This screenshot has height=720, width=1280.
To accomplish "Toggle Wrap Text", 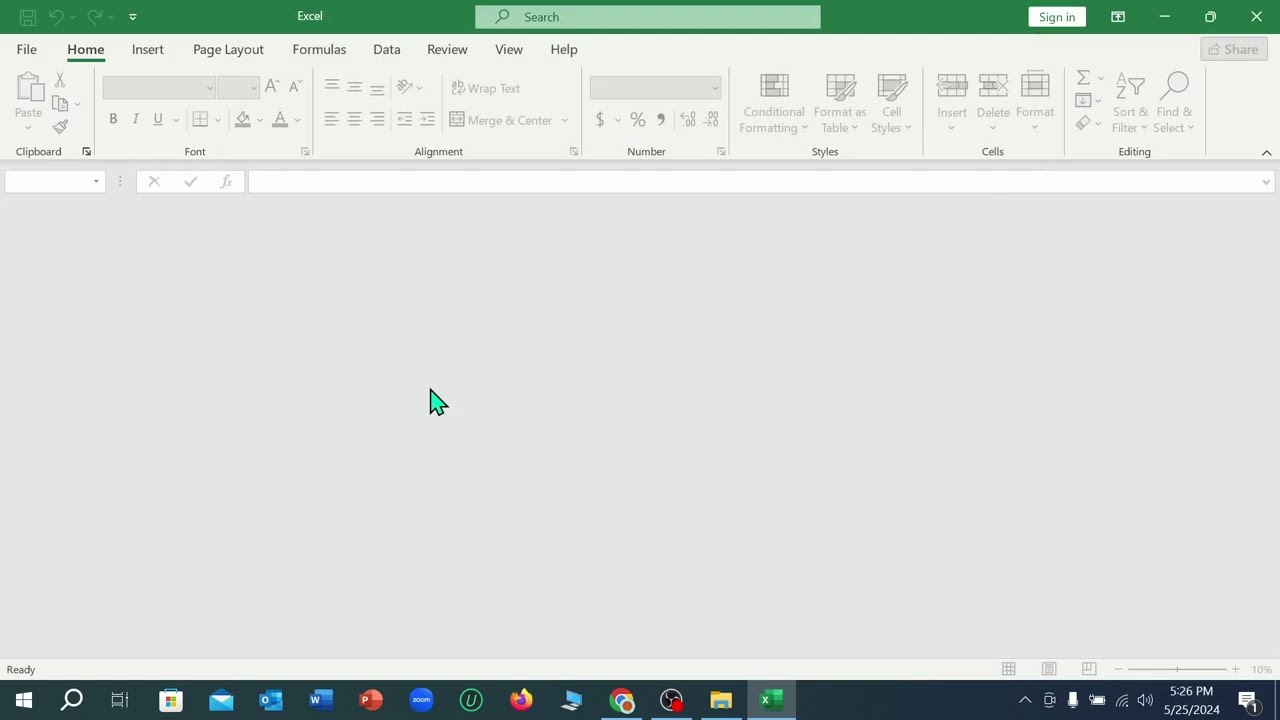I will pos(486,88).
